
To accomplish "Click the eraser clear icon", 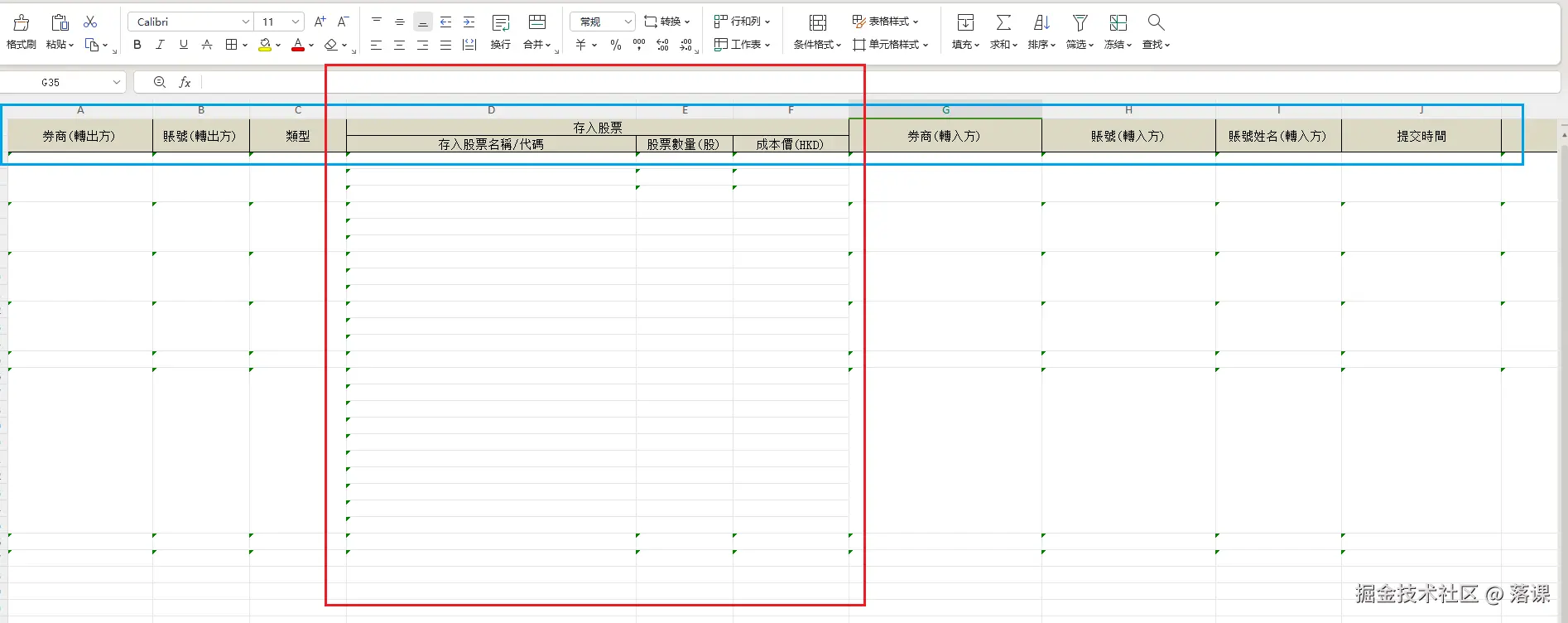I will pyautogui.click(x=331, y=45).
